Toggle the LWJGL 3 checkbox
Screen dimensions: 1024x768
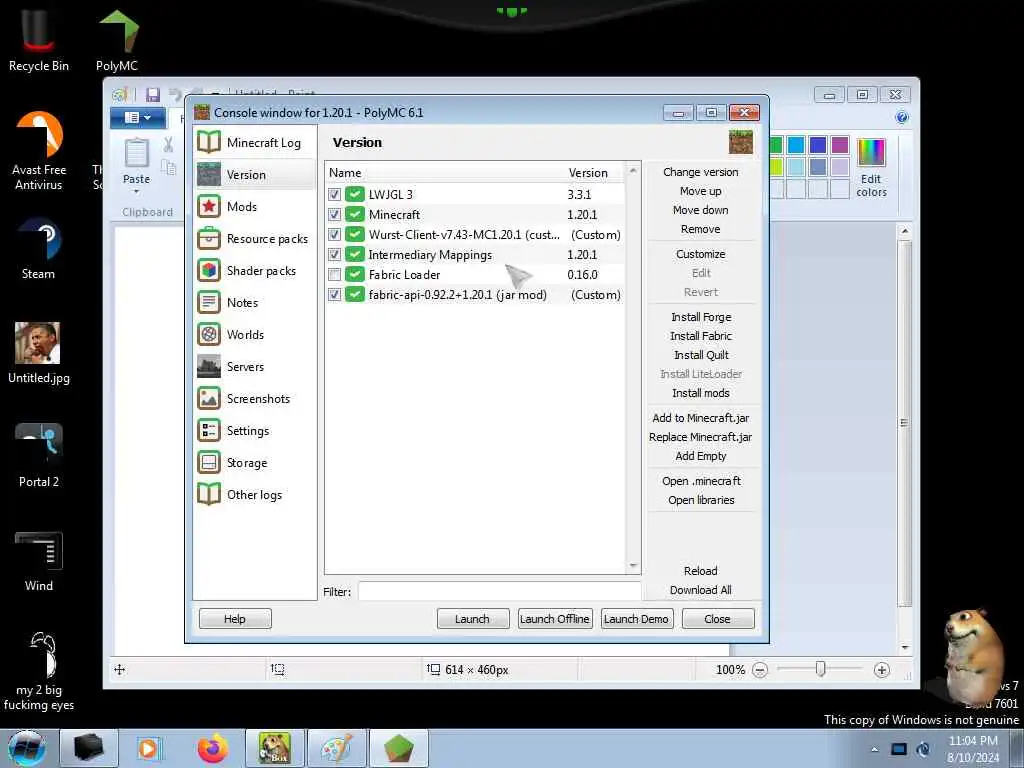(334, 195)
